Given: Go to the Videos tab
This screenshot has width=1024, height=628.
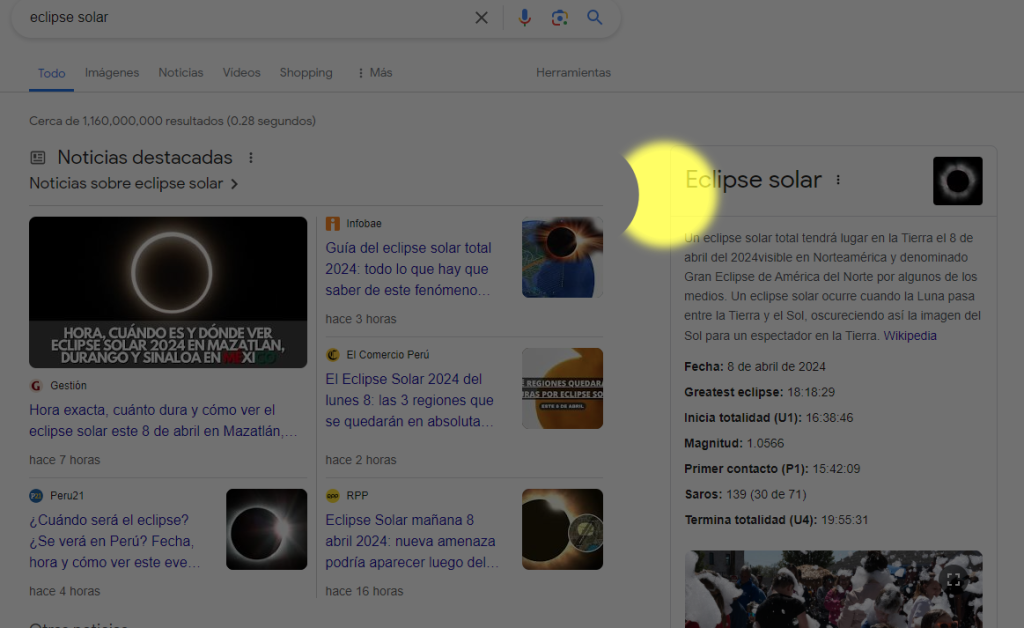Looking at the screenshot, I should click(241, 73).
